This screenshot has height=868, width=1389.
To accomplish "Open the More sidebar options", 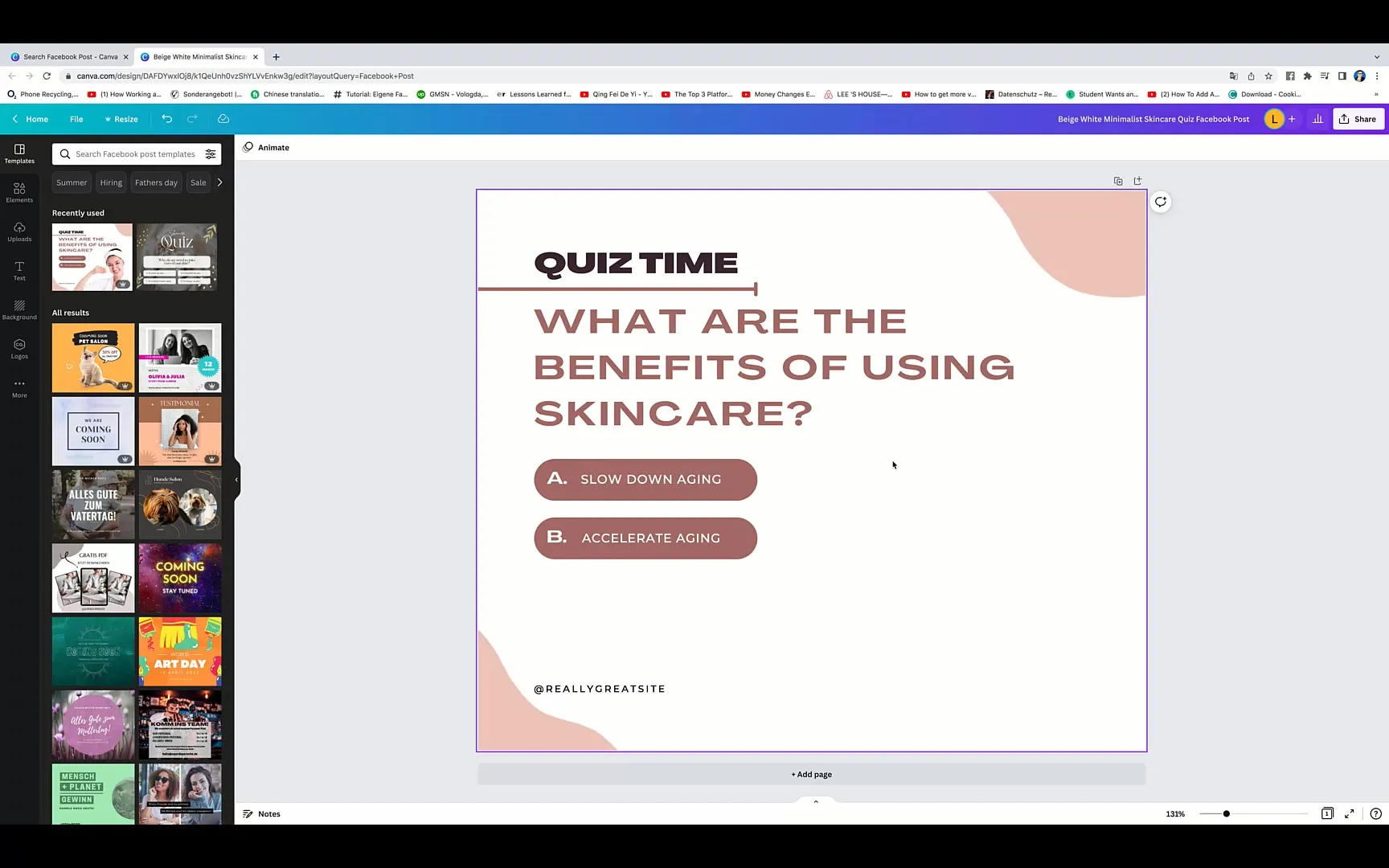I will (19, 388).
